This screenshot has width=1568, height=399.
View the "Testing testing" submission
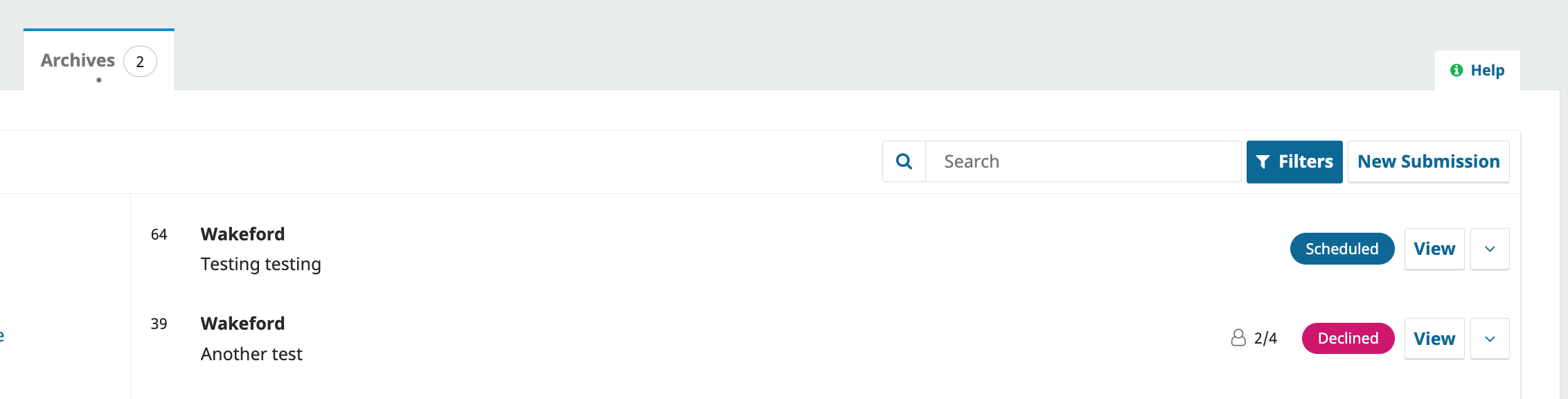point(1434,249)
